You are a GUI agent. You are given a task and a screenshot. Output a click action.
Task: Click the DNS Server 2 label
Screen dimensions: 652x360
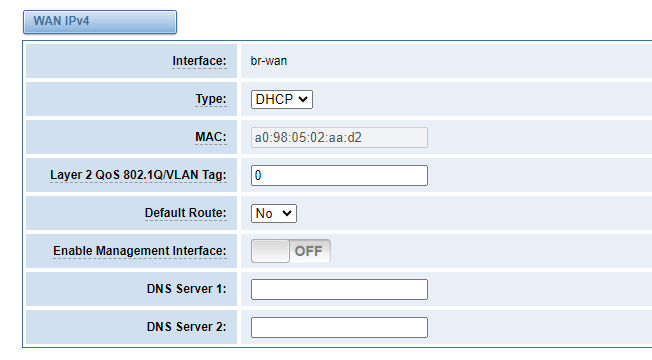pos(186,327)
